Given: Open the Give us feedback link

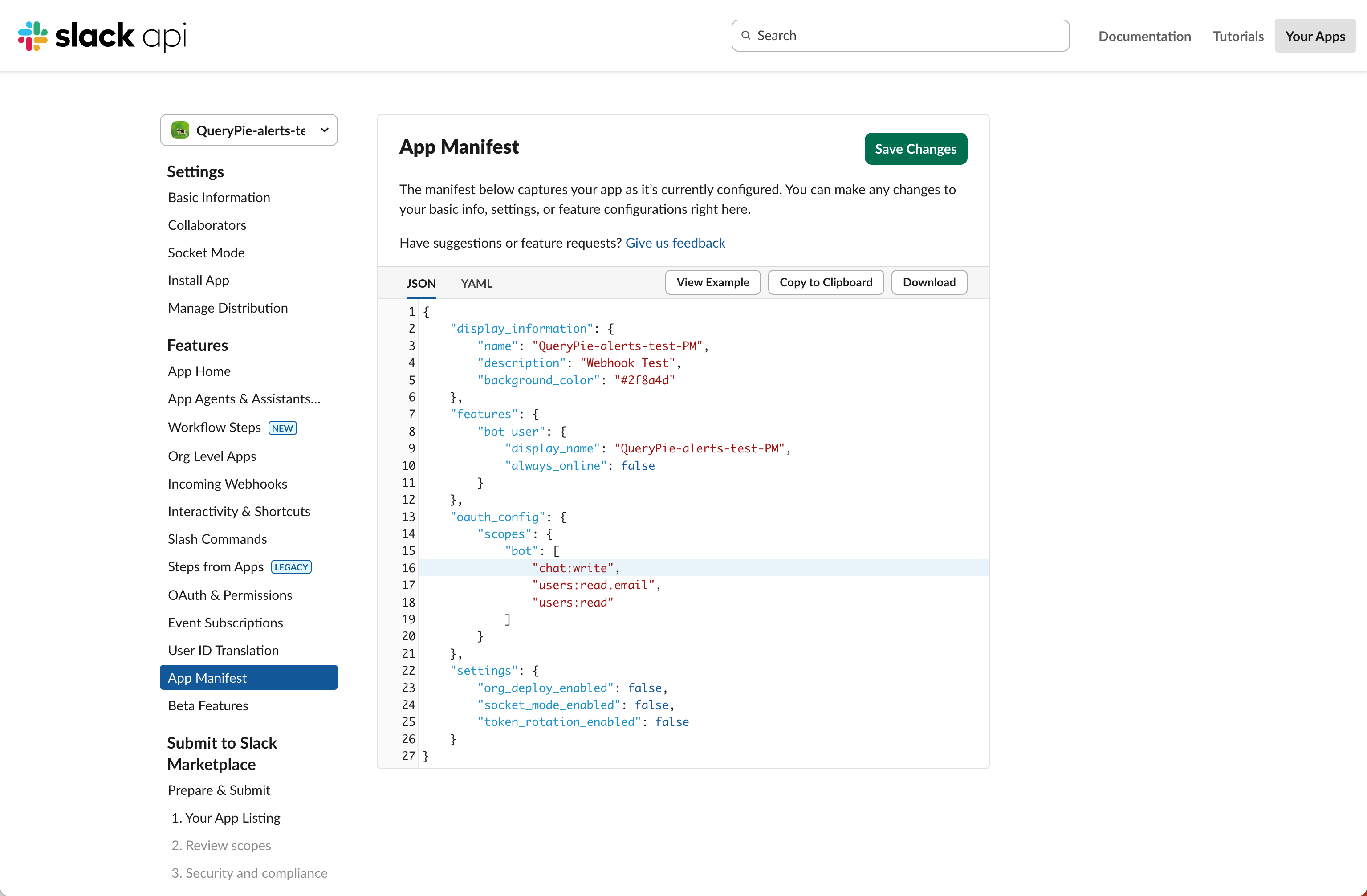Looking at the screenshot, I should click(x=675, y=242).
